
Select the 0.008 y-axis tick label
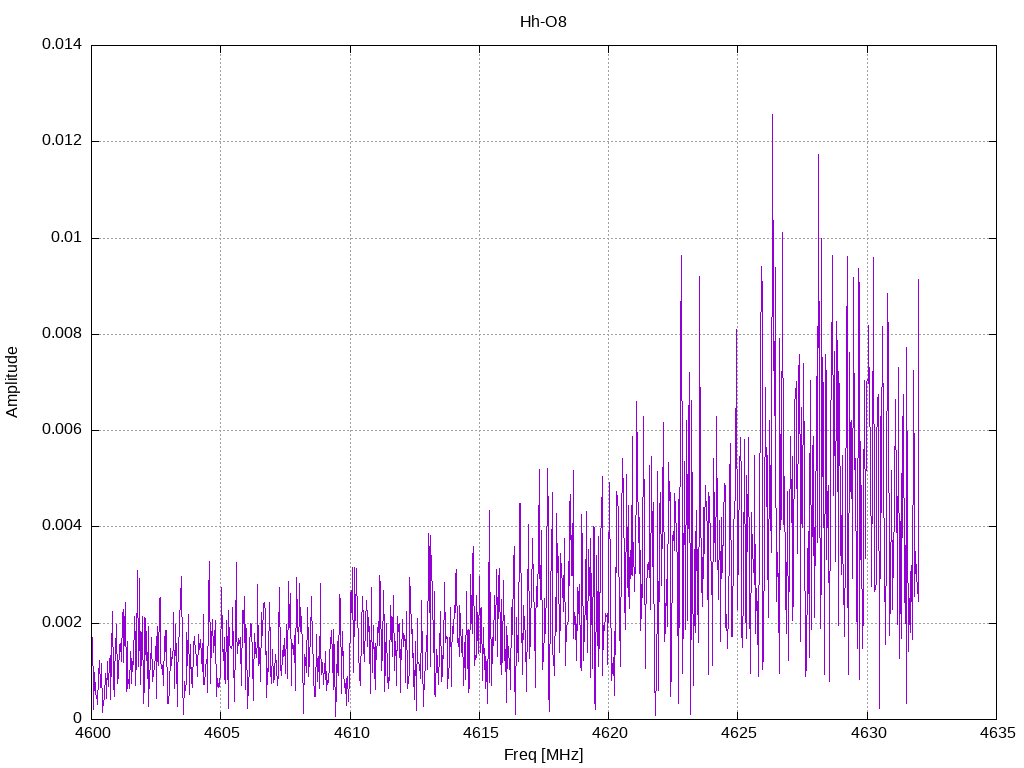pyautogui.click(x=61, y=334)
